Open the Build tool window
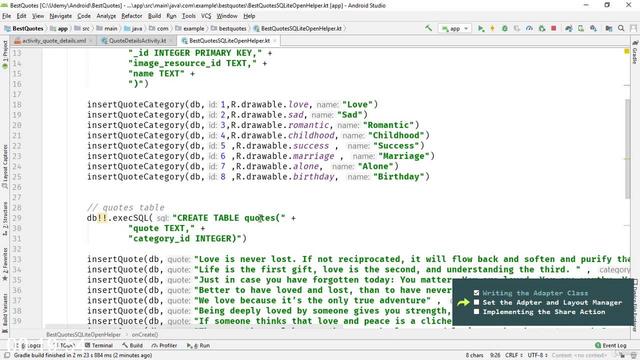 (x=132, y=345)
